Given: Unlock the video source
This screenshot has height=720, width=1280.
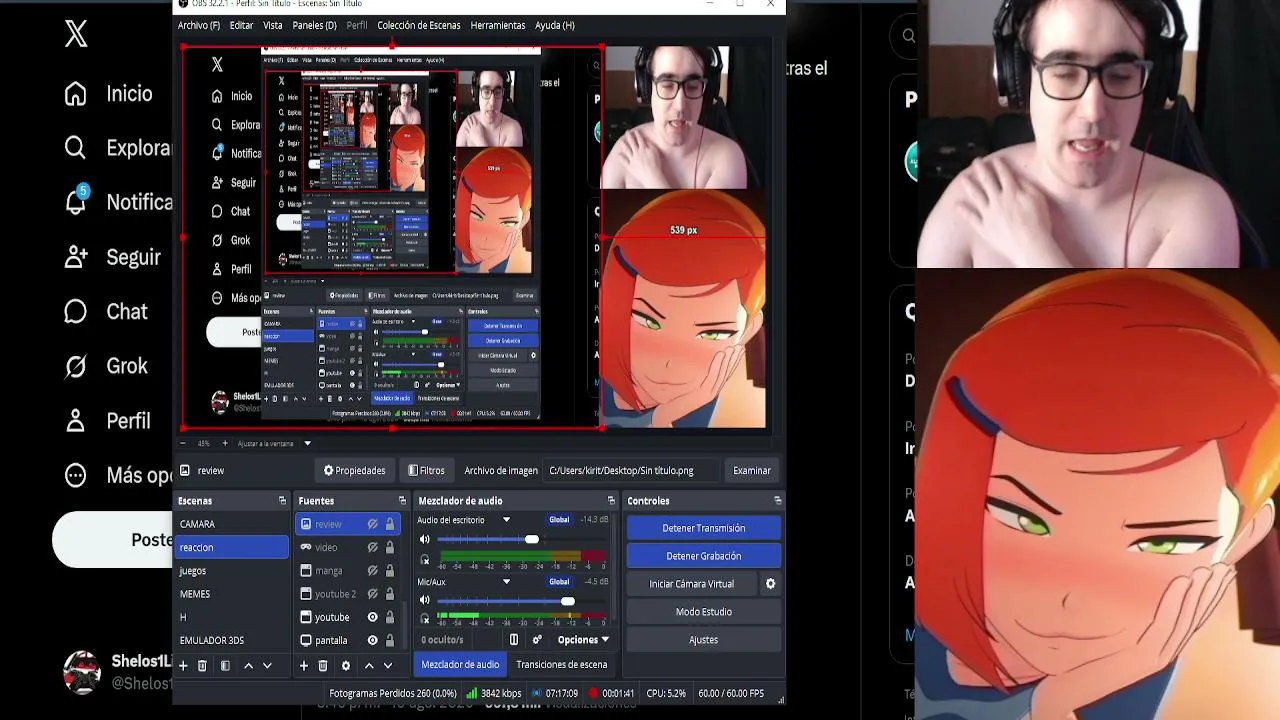Looking at the screenshot, I should (389, 548).
